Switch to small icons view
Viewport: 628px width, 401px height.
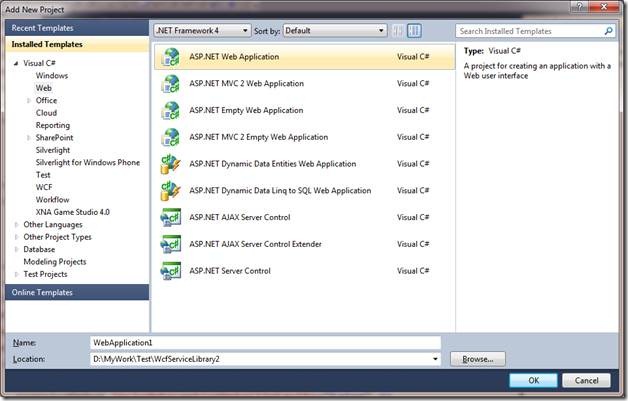point(400,31)
